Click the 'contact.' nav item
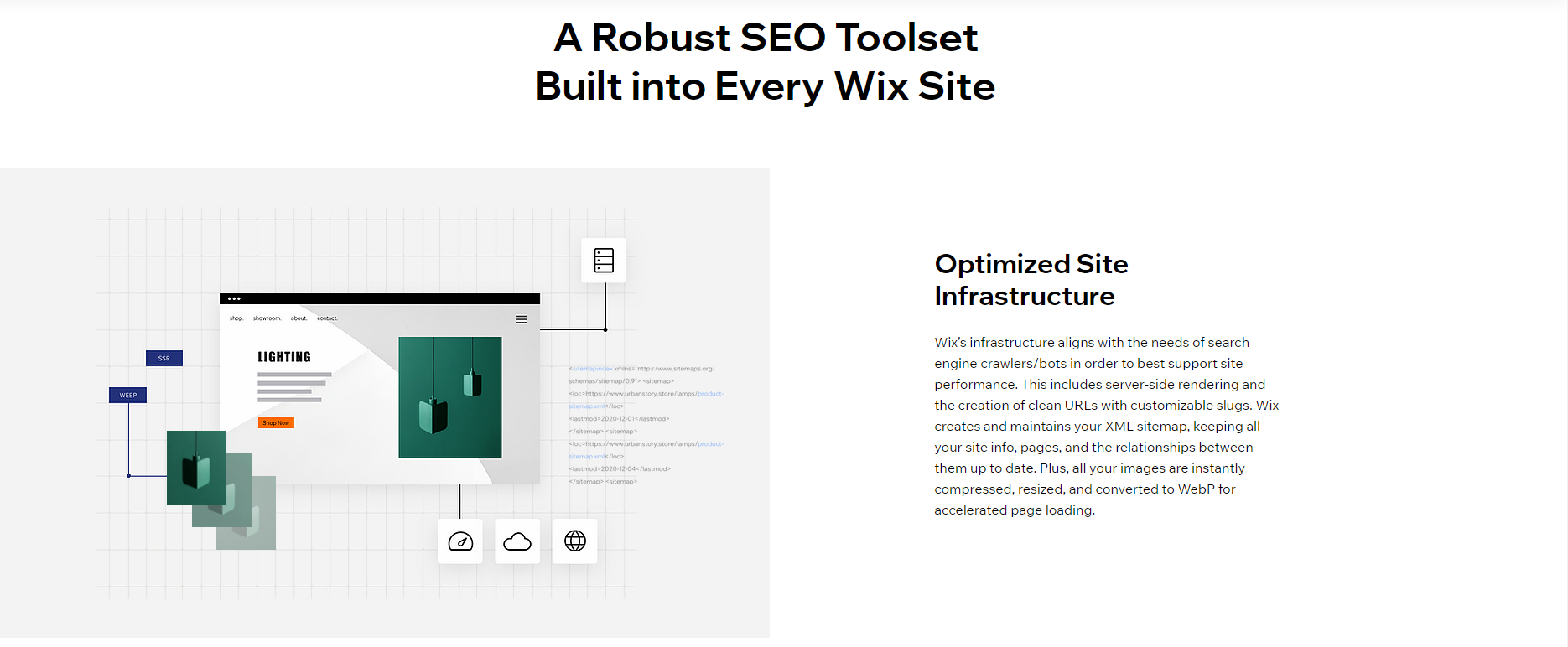Image resolution: width=1568 pixels, height=647 pixels. point(327,318)
